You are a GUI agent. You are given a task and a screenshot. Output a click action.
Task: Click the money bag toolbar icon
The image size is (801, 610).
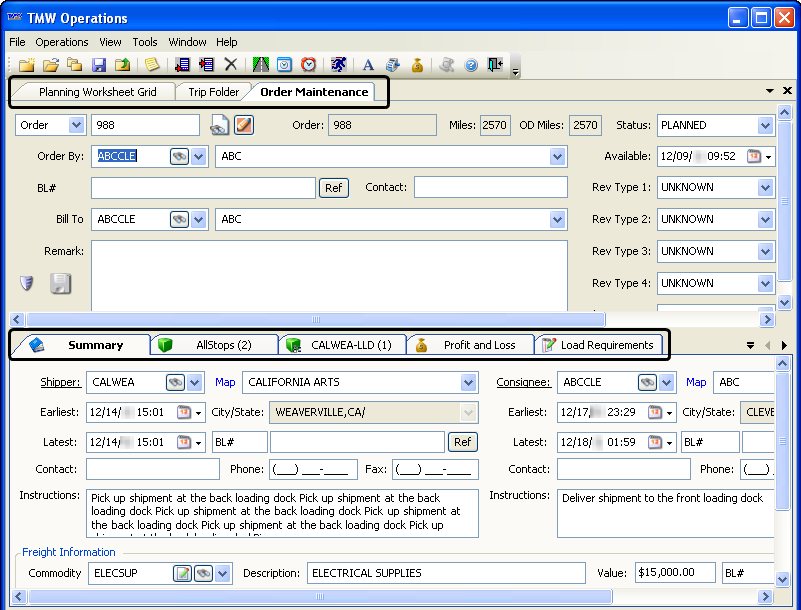click(x=417, y=65)
